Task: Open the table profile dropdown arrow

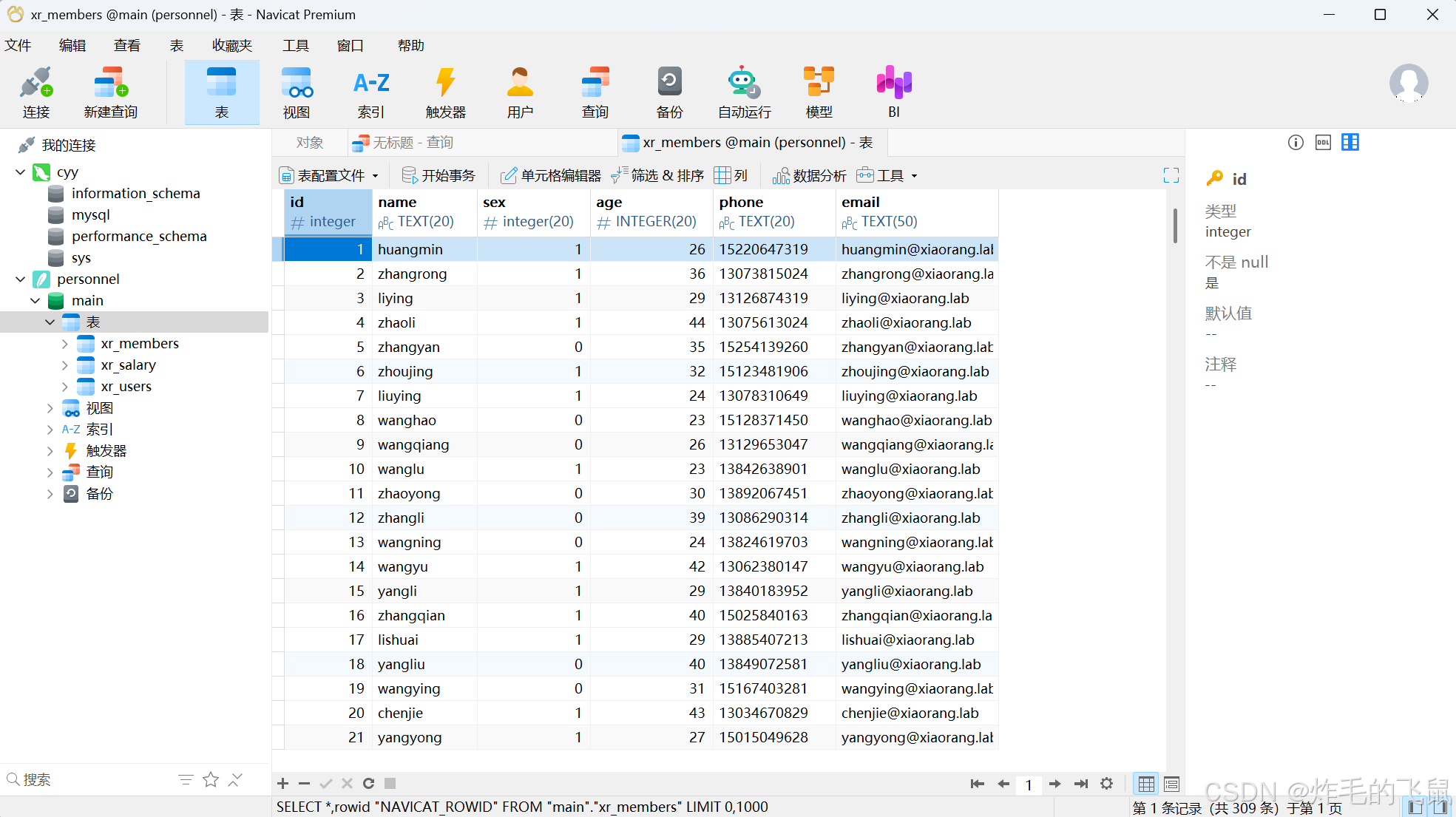Action: 376,176
